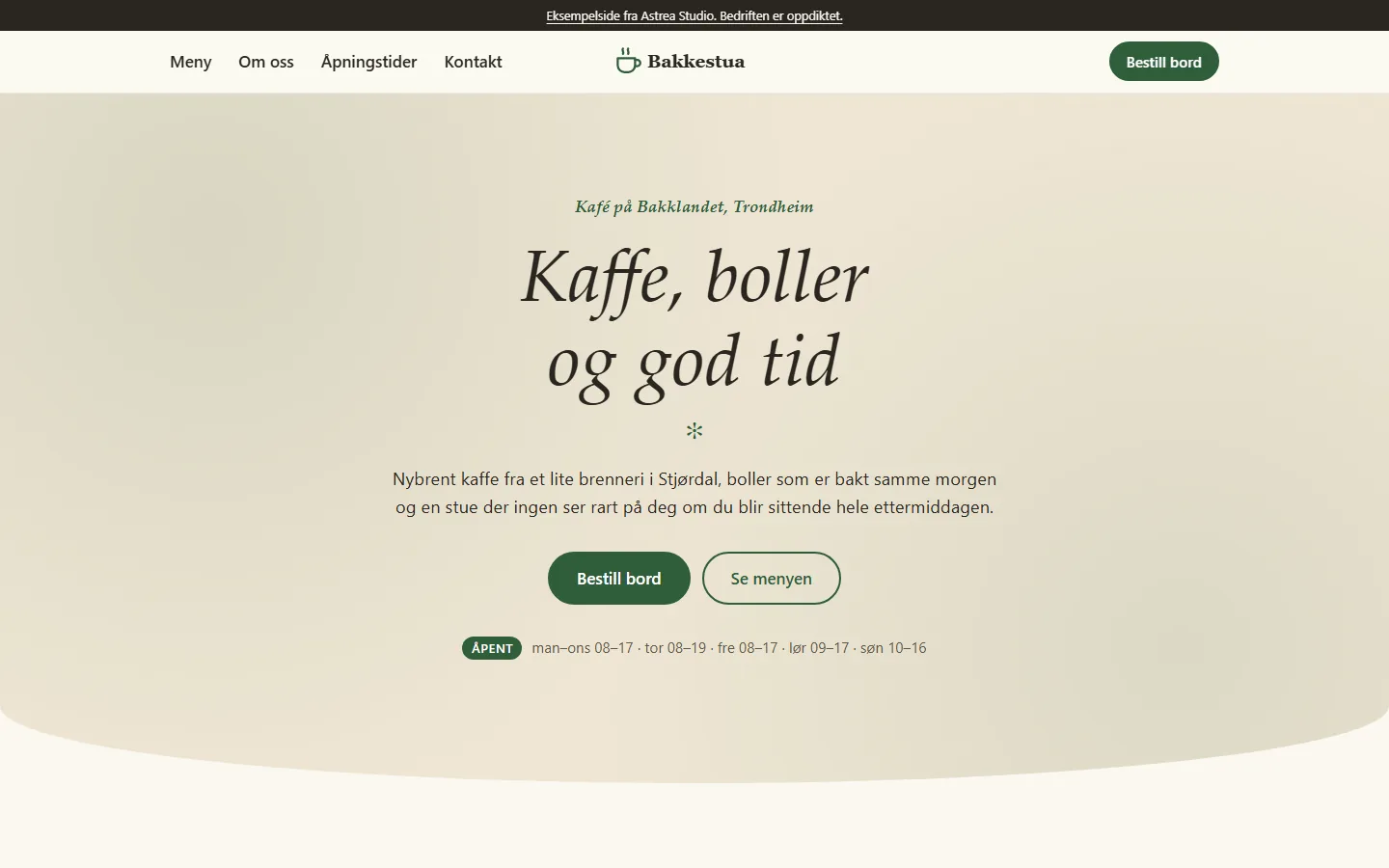Click the tagline 'Kafé på Bakklandet, Trondheim'
The height and width of the screenshot is (868, 1389).
click(694, 206)
